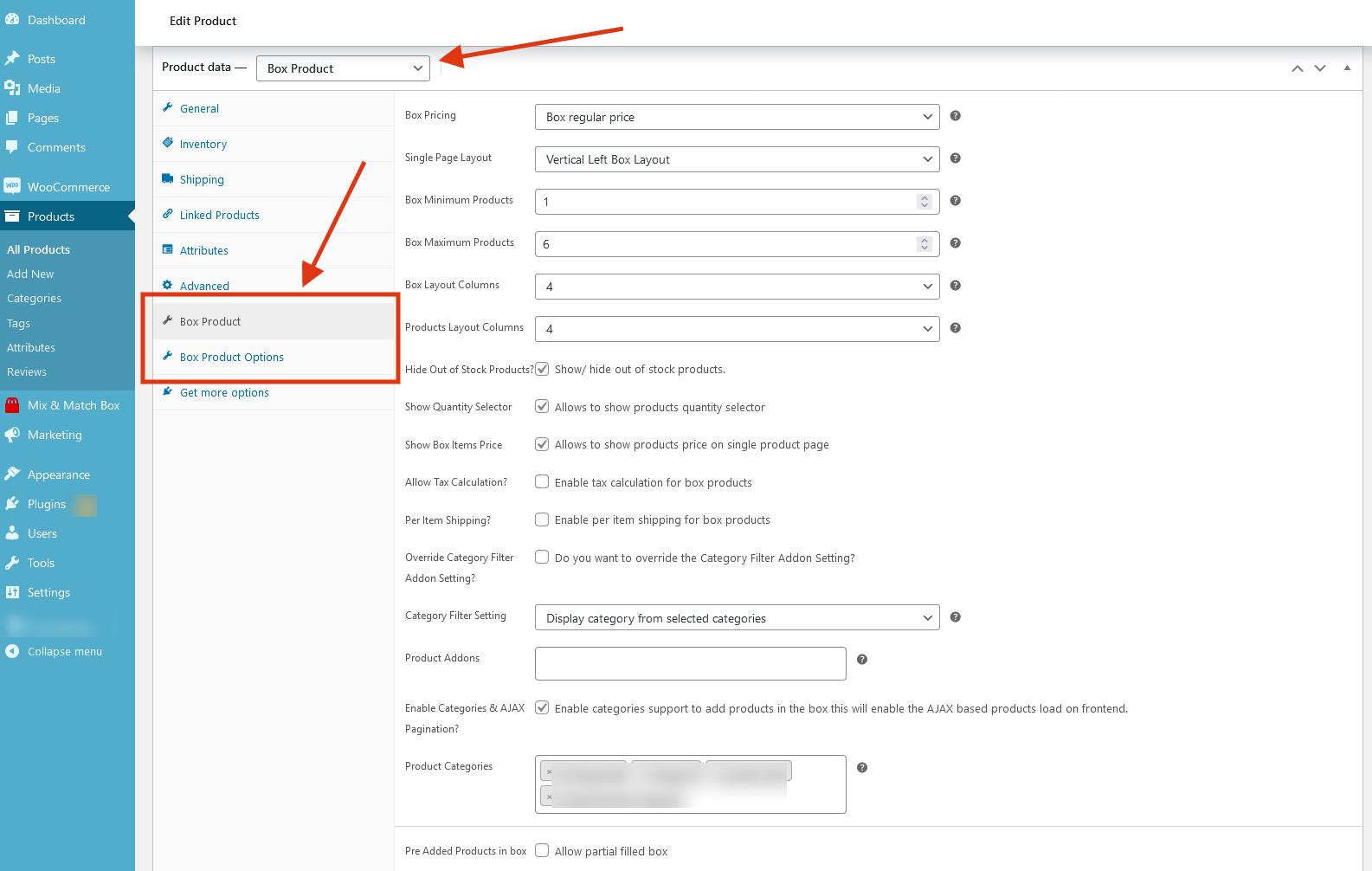The height and width of the screenshot is (871, 1372).
Task: Open Attributes in Products sidebar submenu
Action: [x=31, y=347]
